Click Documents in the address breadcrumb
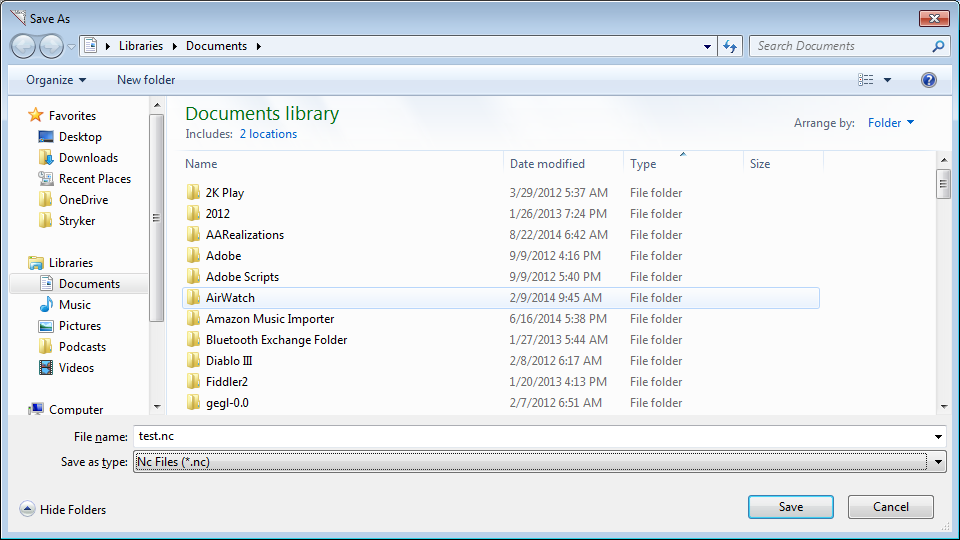The height and width of the screenshot is (540, 960). coord(216,46)
